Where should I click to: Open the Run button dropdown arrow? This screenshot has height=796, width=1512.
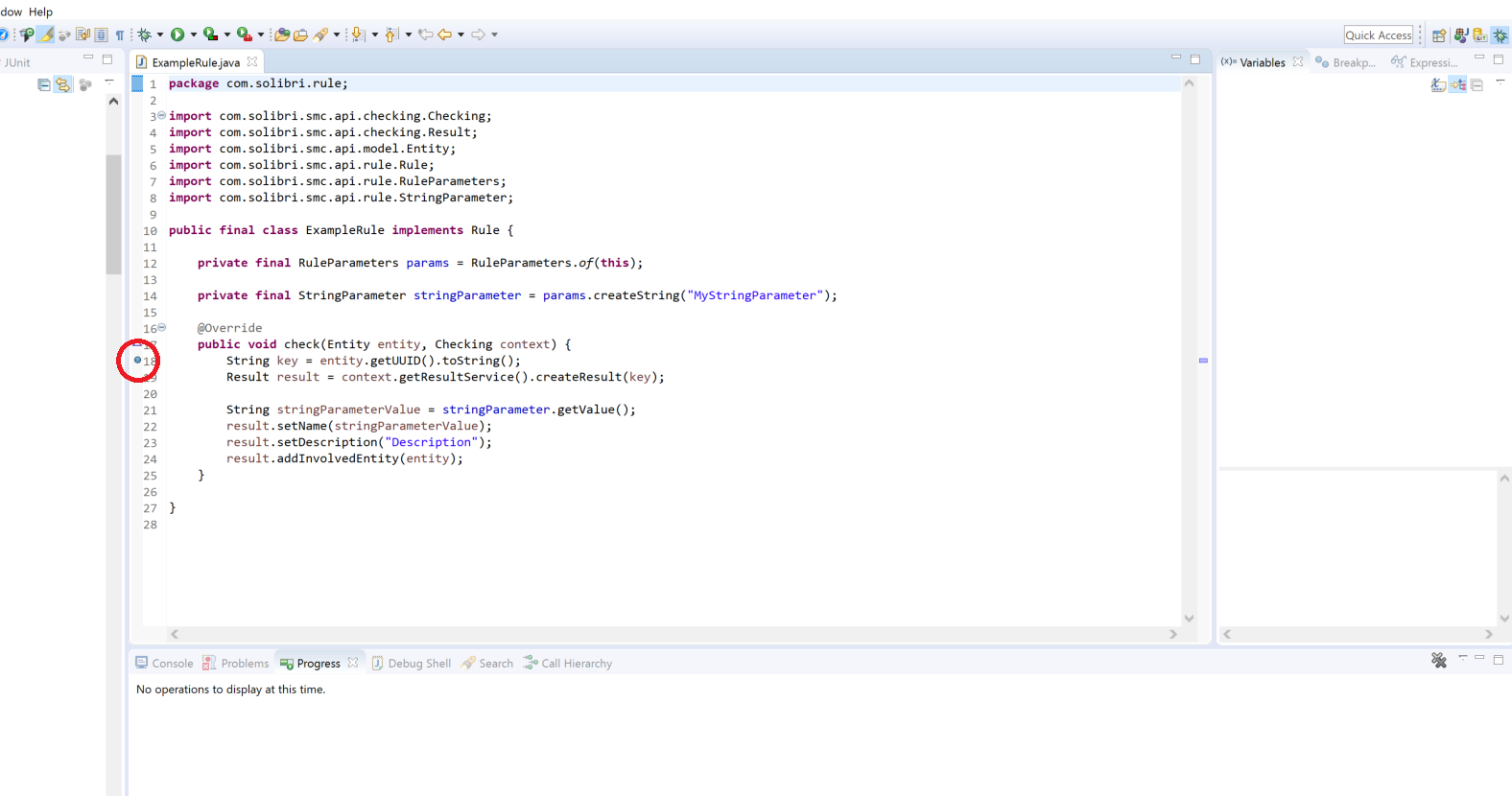point(194,35)
